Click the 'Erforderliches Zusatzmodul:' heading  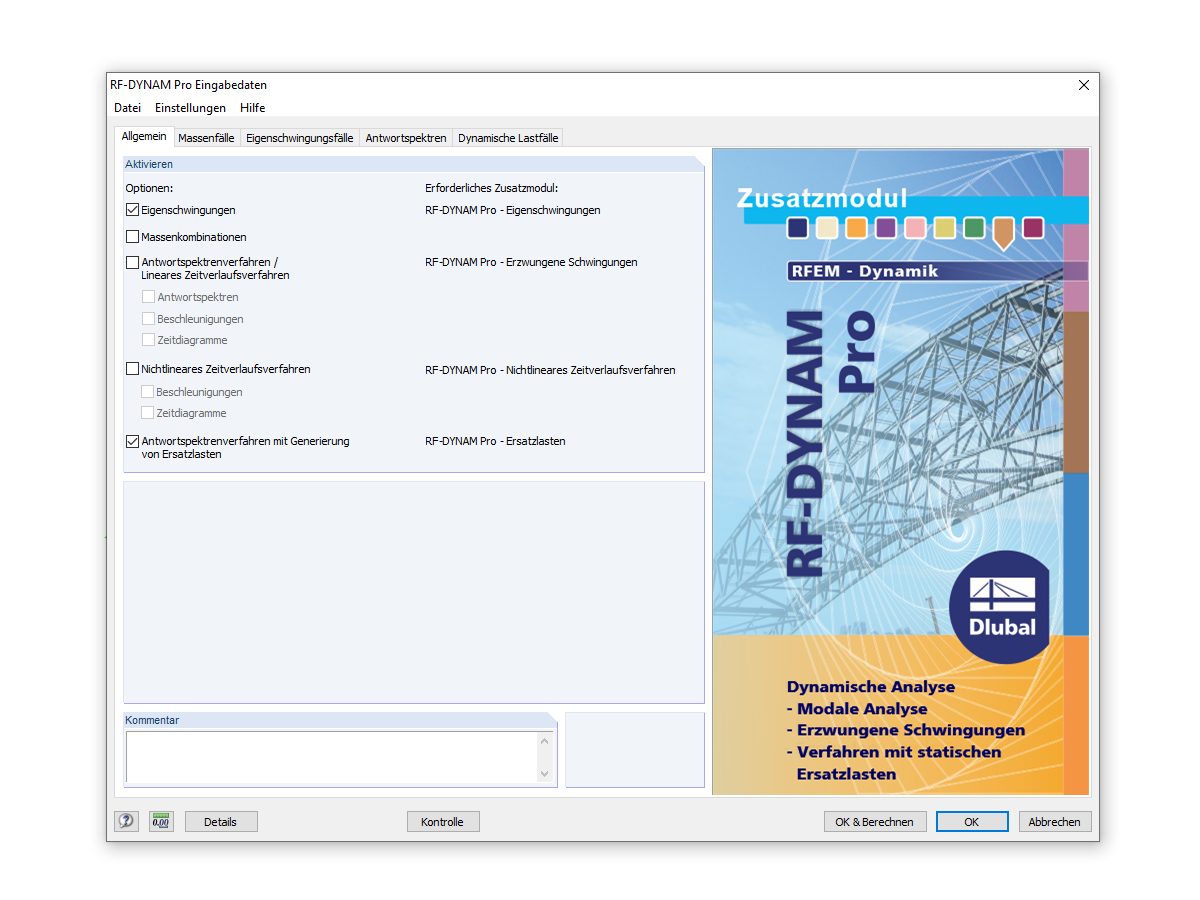click(x=491, y=188)
